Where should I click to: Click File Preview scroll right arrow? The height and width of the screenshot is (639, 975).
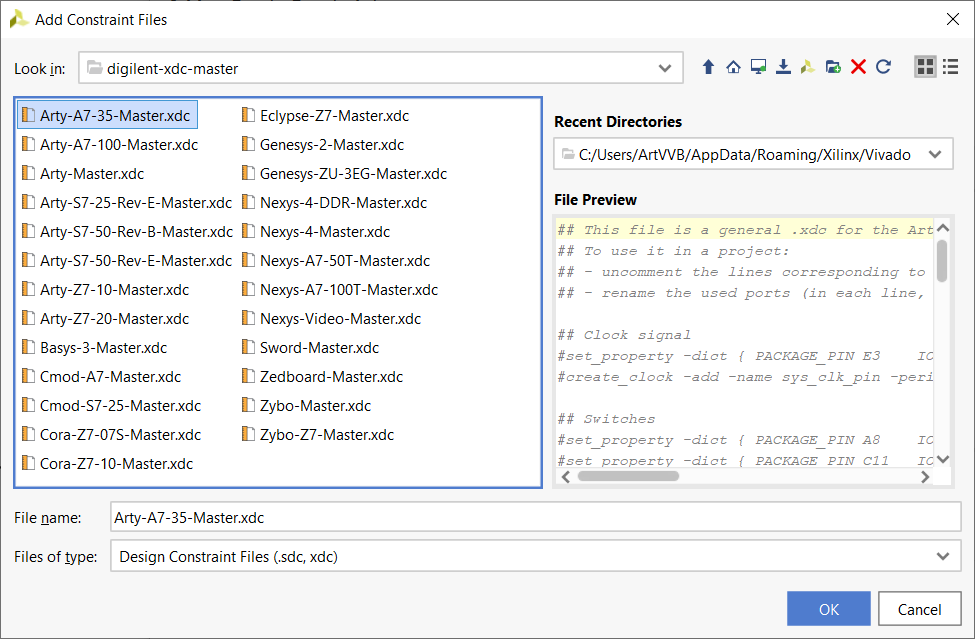[x=925, y=477]
